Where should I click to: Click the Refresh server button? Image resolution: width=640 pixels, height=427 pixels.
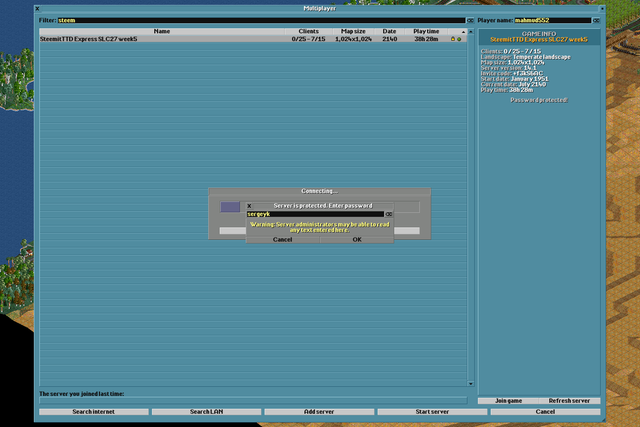point(569,401)
